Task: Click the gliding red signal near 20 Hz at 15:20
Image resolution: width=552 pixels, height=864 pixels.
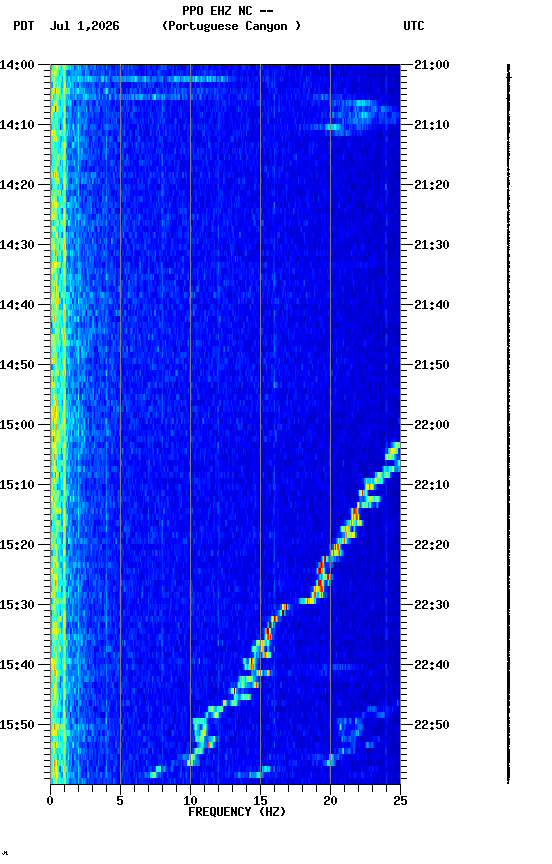Action: coord(335,549)
